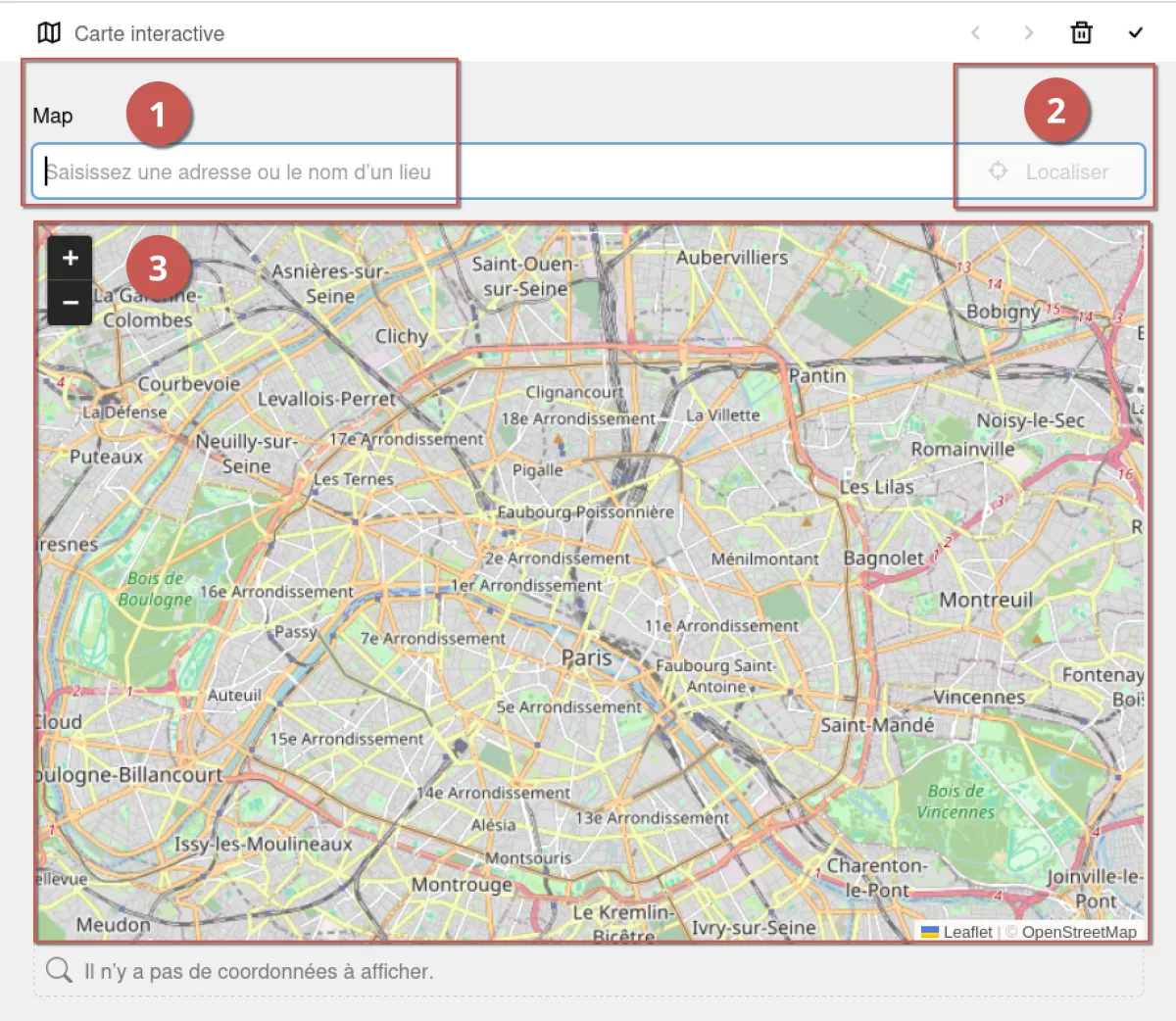The height and width of the screenshot is (1021, 1176).
Task: Click the no-coordinates message text
Action: [259, 971]
